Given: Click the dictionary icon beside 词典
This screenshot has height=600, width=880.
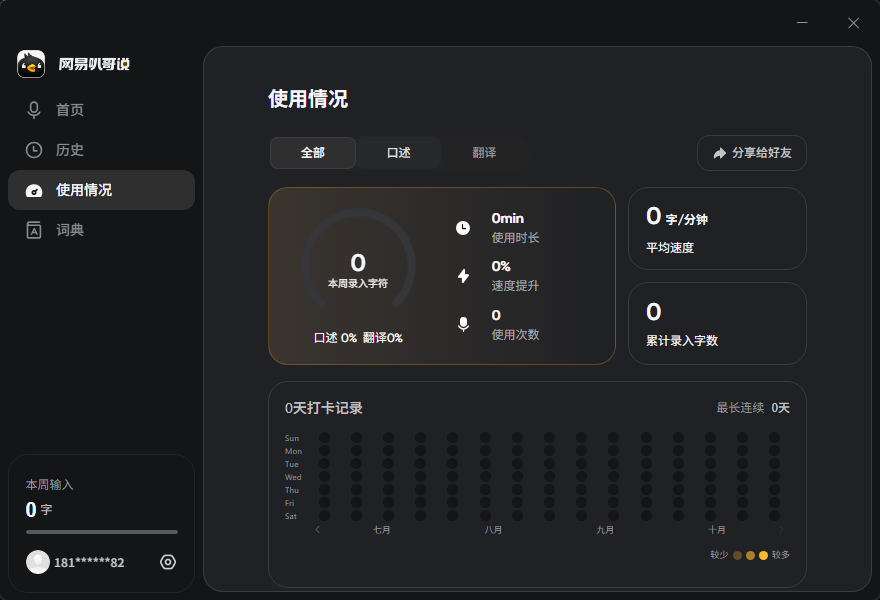Looking at the screenshot, I should [34, 230].
